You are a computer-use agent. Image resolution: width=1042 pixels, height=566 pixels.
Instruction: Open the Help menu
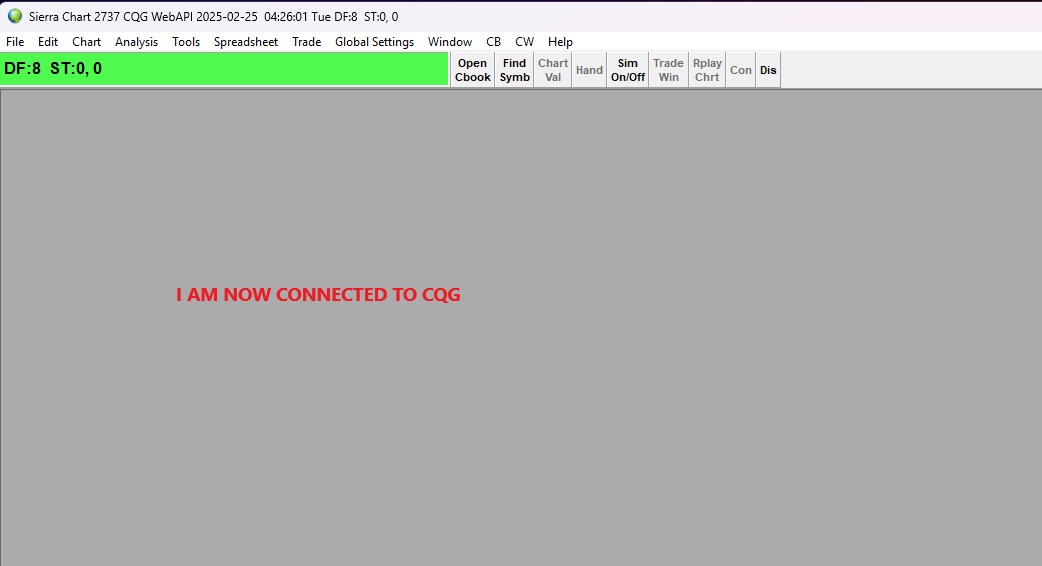pos(560,42)
